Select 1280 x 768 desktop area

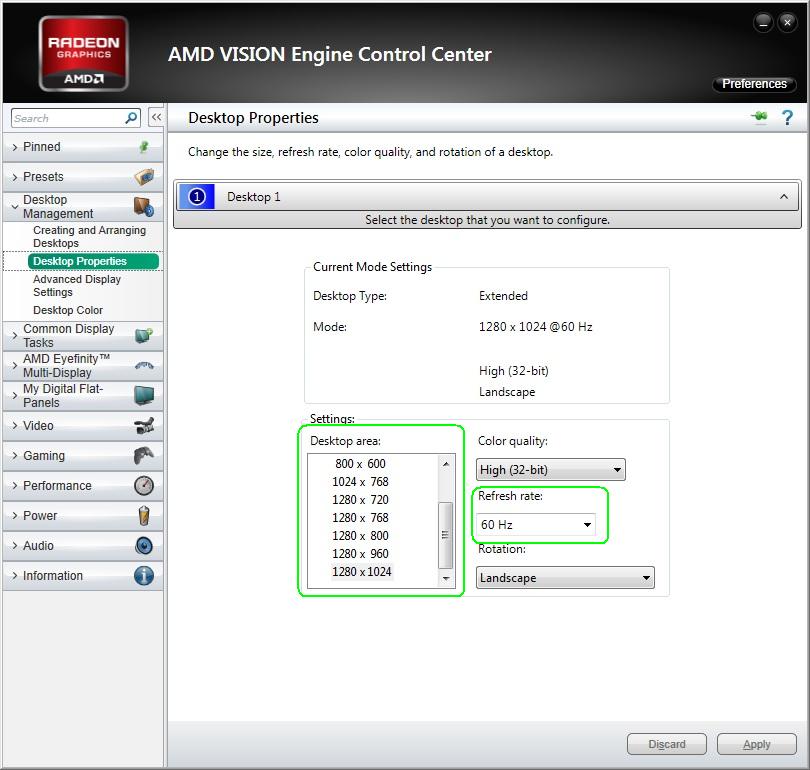361,518
